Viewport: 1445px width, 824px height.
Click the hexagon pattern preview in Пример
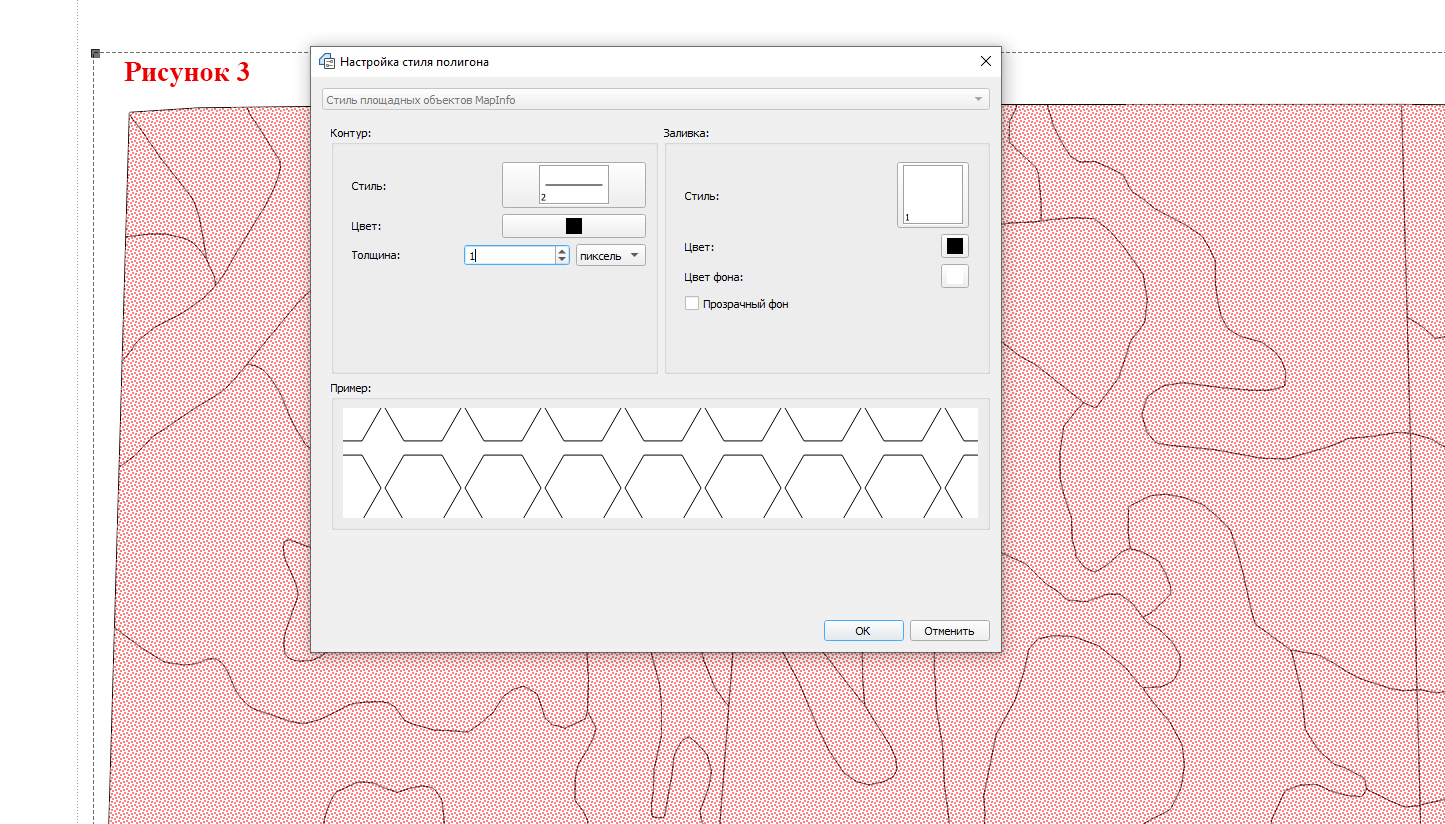tap(660, 463)
